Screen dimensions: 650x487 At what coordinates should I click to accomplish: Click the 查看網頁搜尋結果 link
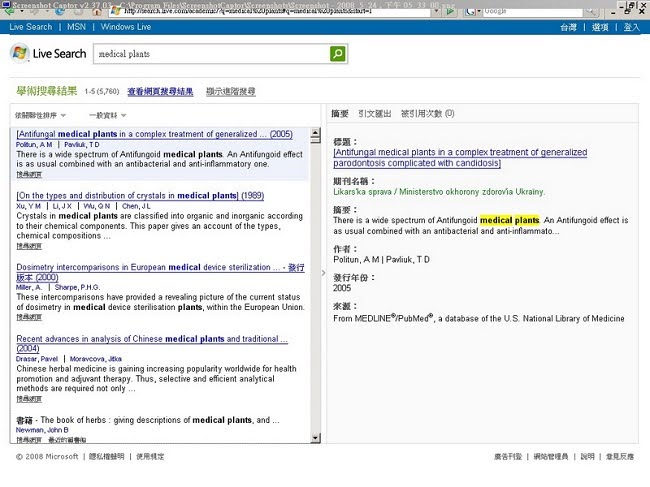pos(160,92)
